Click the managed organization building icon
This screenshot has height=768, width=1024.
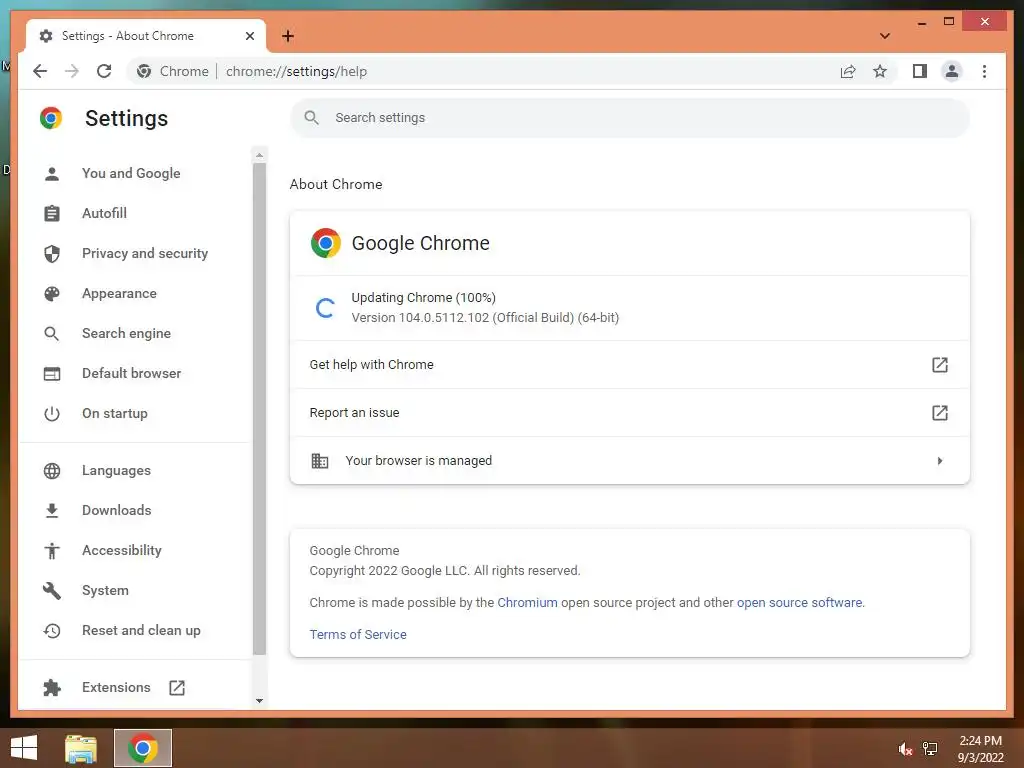(x=319, y=461)
